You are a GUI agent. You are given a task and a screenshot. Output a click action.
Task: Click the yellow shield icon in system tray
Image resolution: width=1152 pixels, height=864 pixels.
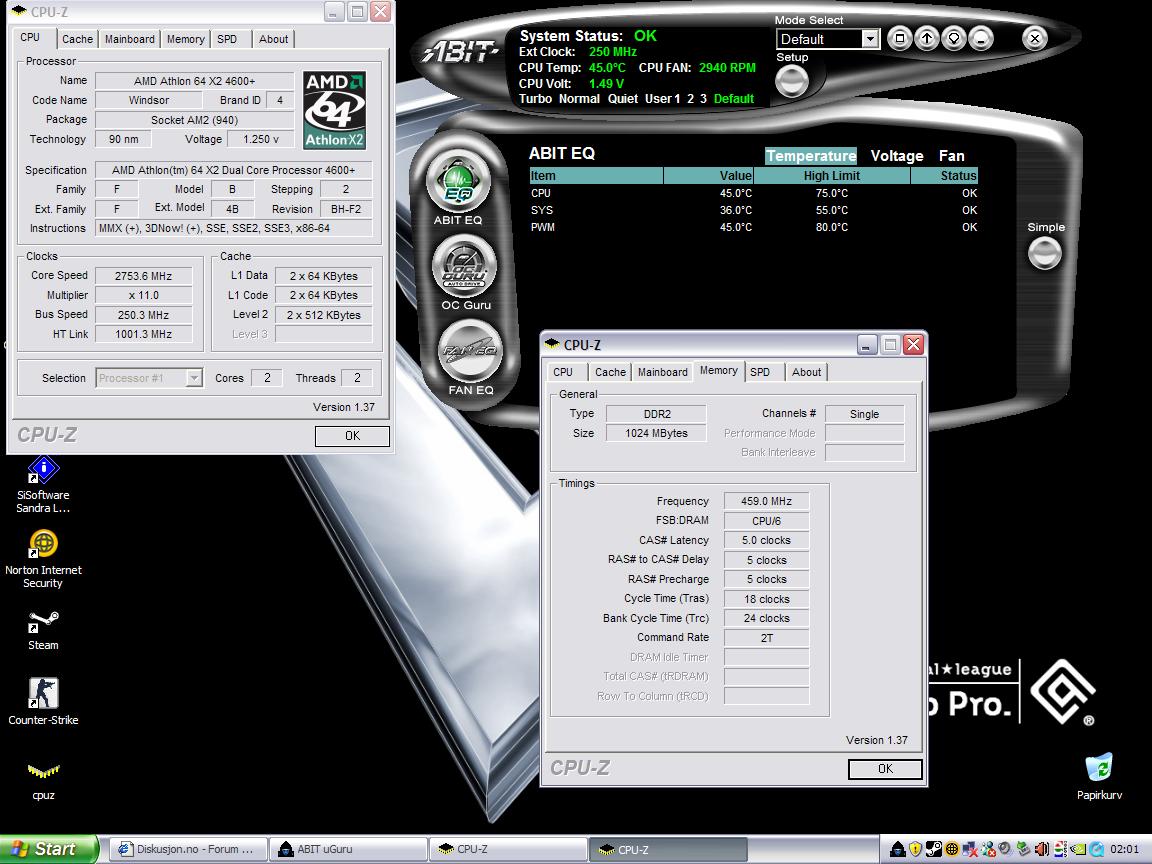915,849
